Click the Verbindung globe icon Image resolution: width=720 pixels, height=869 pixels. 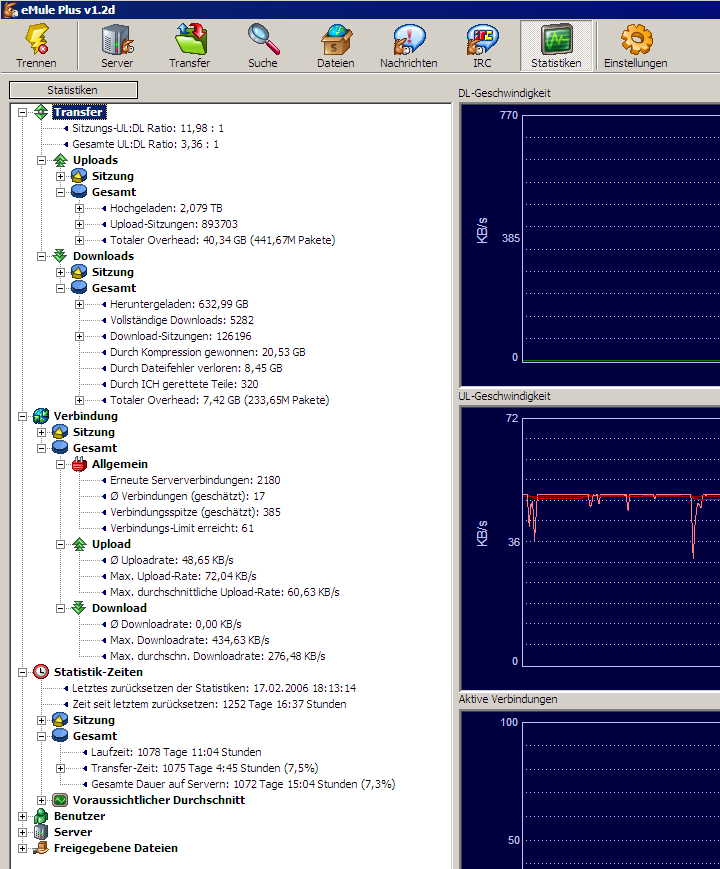pos(41,416)
